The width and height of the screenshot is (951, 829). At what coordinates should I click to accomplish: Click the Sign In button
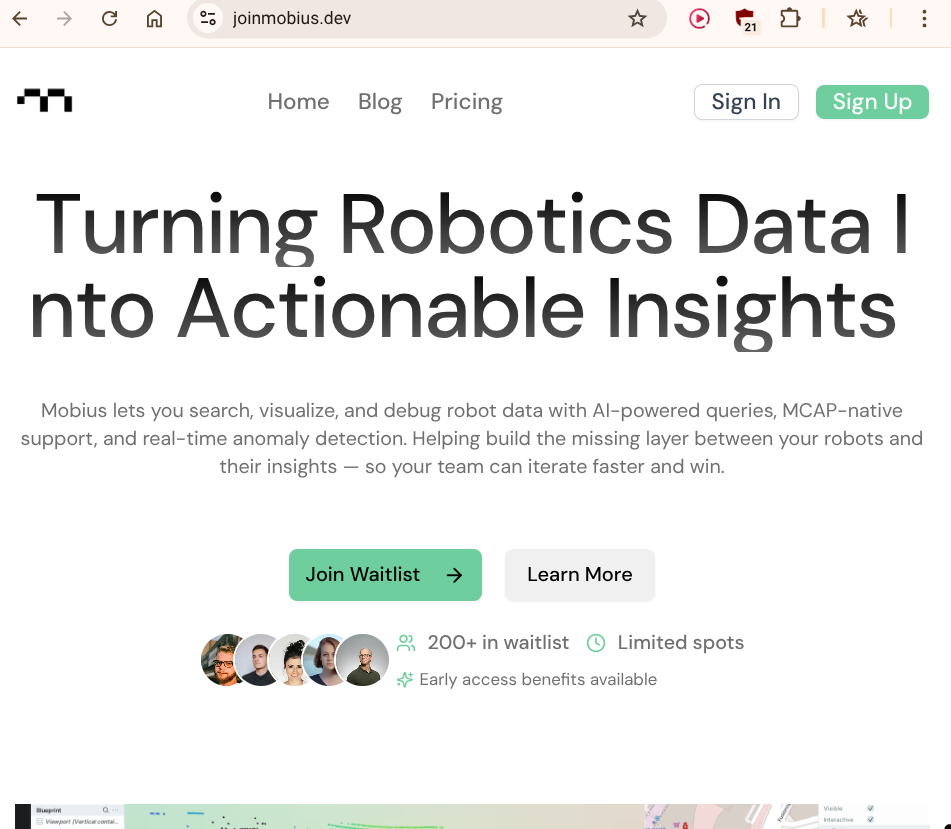pyautogui.click(x=746, y=102)
